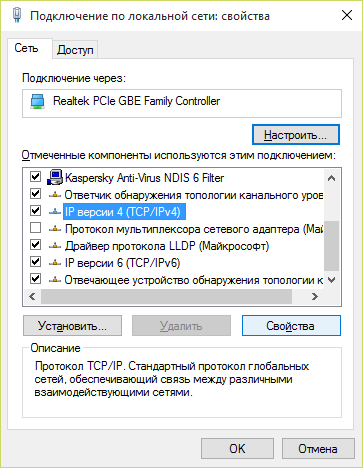Click the Установить... button
Image resolution: width=363 pixels, height=468 pixels.
click(72, 326)
